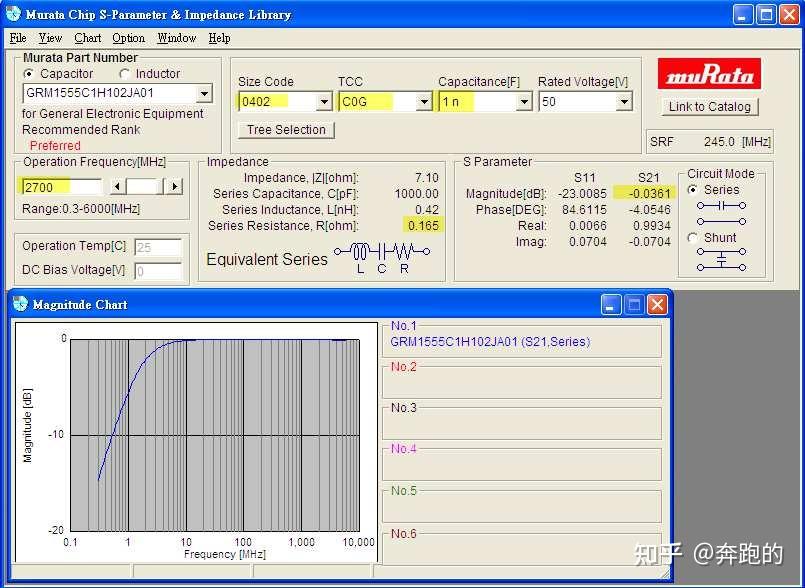Click the frequency decrease arrow
The image size is (805, 588).
click(118, 185)
